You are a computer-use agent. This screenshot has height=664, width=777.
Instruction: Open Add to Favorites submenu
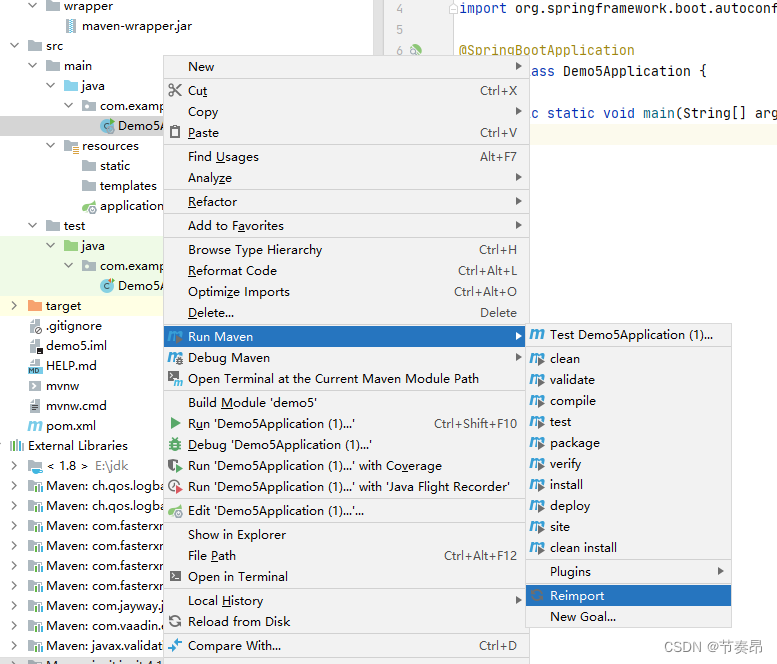[x=346, y=225]
